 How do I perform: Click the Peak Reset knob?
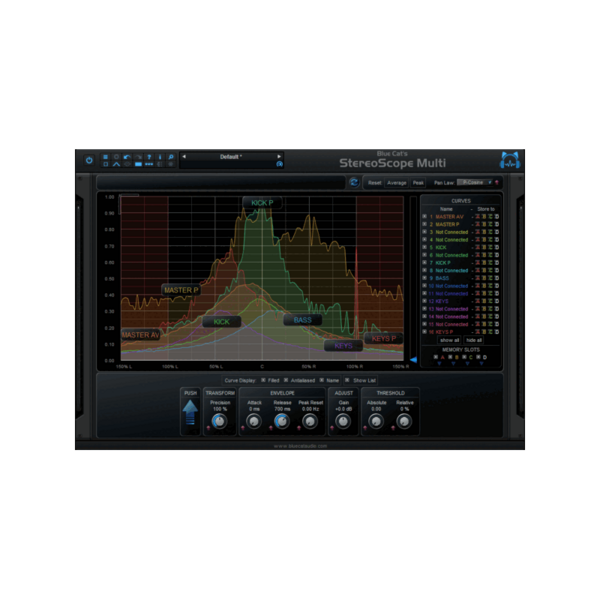pos(310,421)
